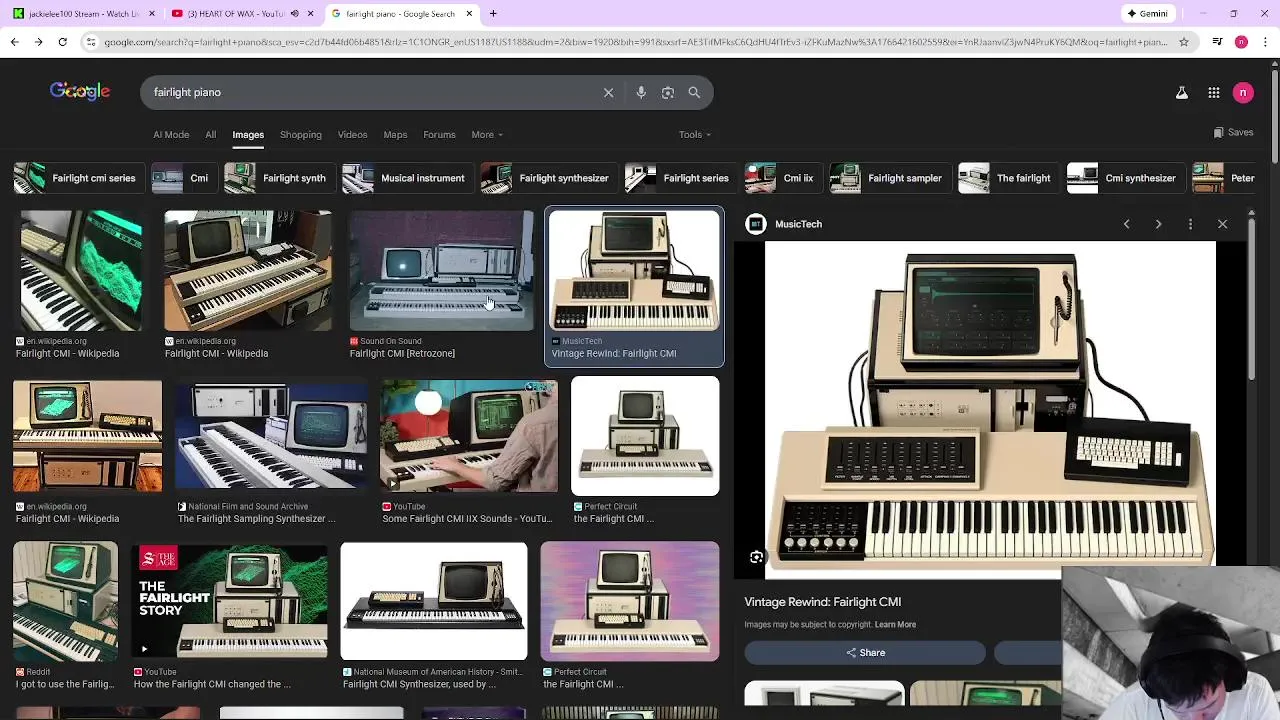This screenshot has height=720, width=1280.
Task: Open Google Lens camera search icon
Action: point(668,92)
